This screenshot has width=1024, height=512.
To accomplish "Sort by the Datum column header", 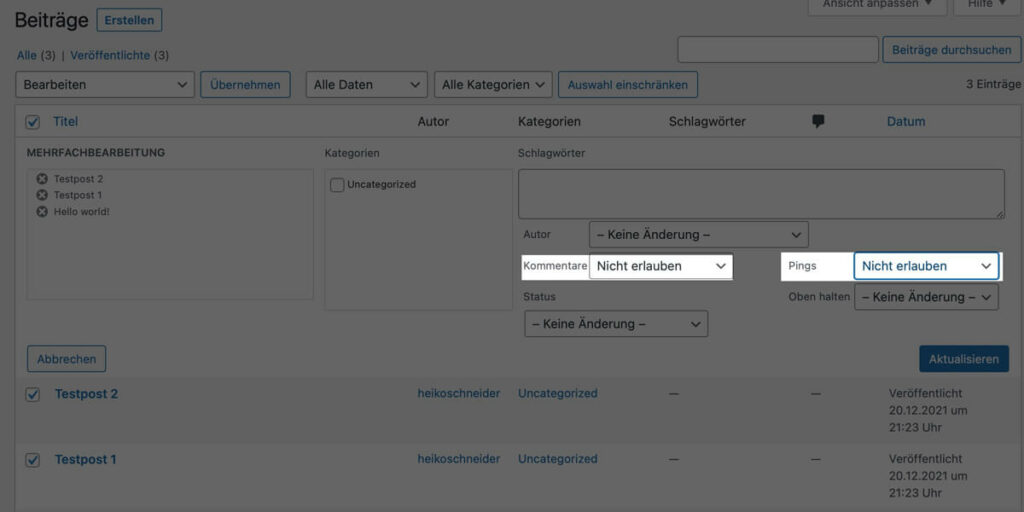I will (x=906, y=121).
